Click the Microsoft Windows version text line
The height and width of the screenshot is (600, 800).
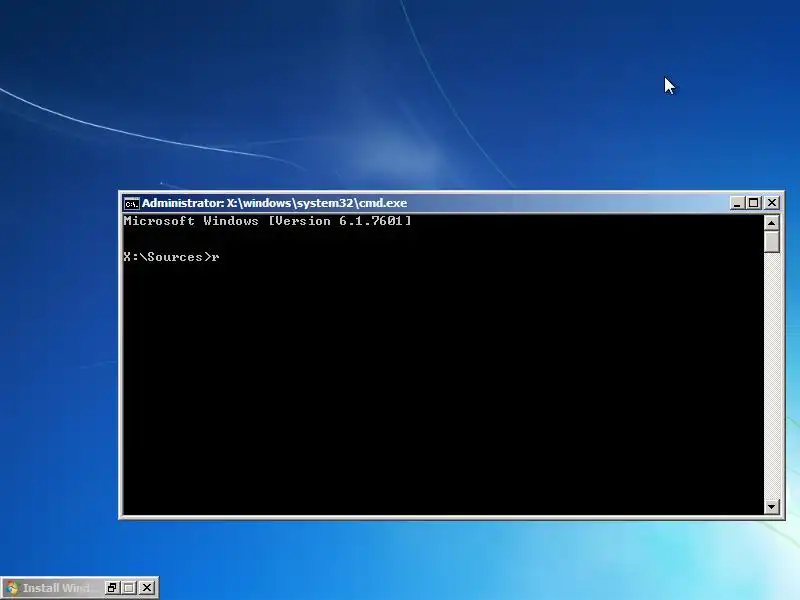tap(267, 221)
